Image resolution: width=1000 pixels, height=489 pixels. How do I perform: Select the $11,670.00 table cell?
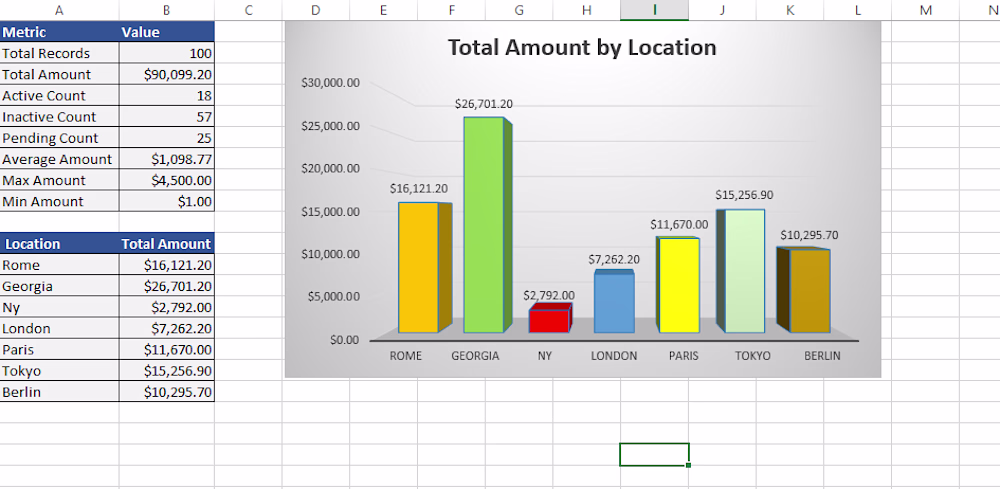pyautogui.click(x=166, y=349)
